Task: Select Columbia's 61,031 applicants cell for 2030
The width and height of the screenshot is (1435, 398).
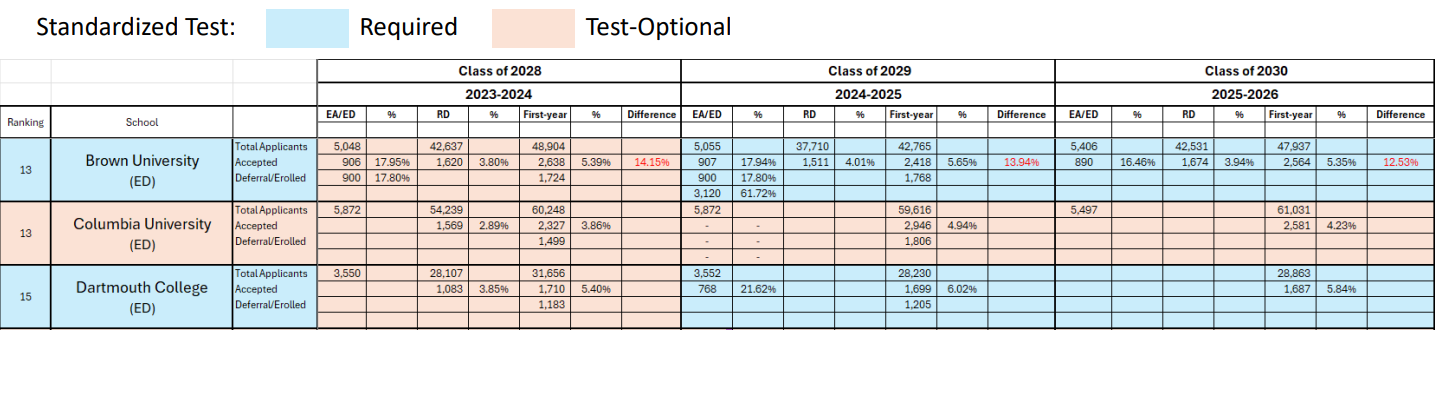Action: 1291,209
